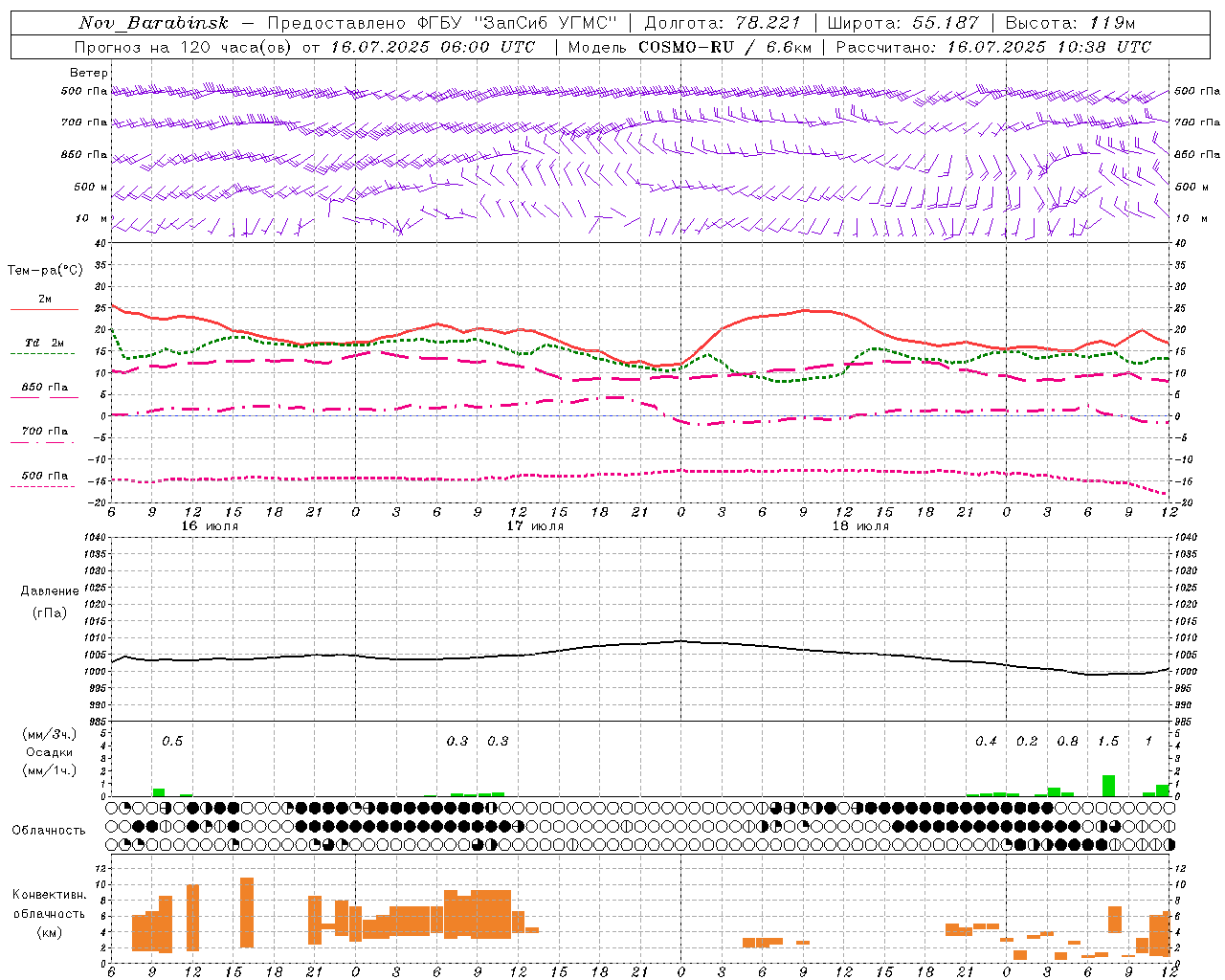Click the '1.5' precipitation amount

pyautogui.click(x=1108, y=741)
